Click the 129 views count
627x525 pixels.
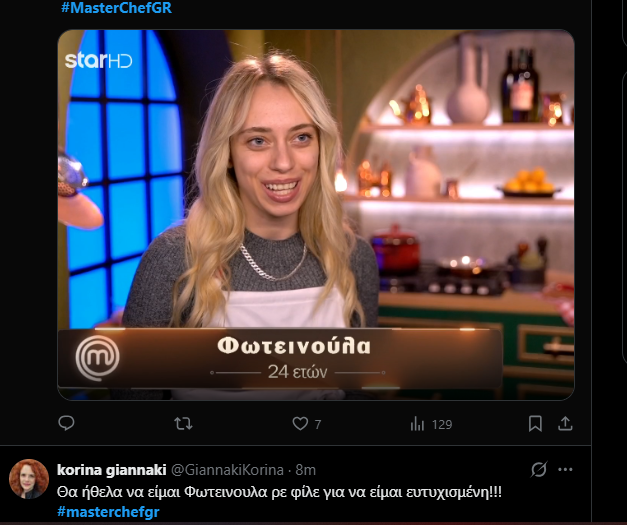[x=442, y=424]
